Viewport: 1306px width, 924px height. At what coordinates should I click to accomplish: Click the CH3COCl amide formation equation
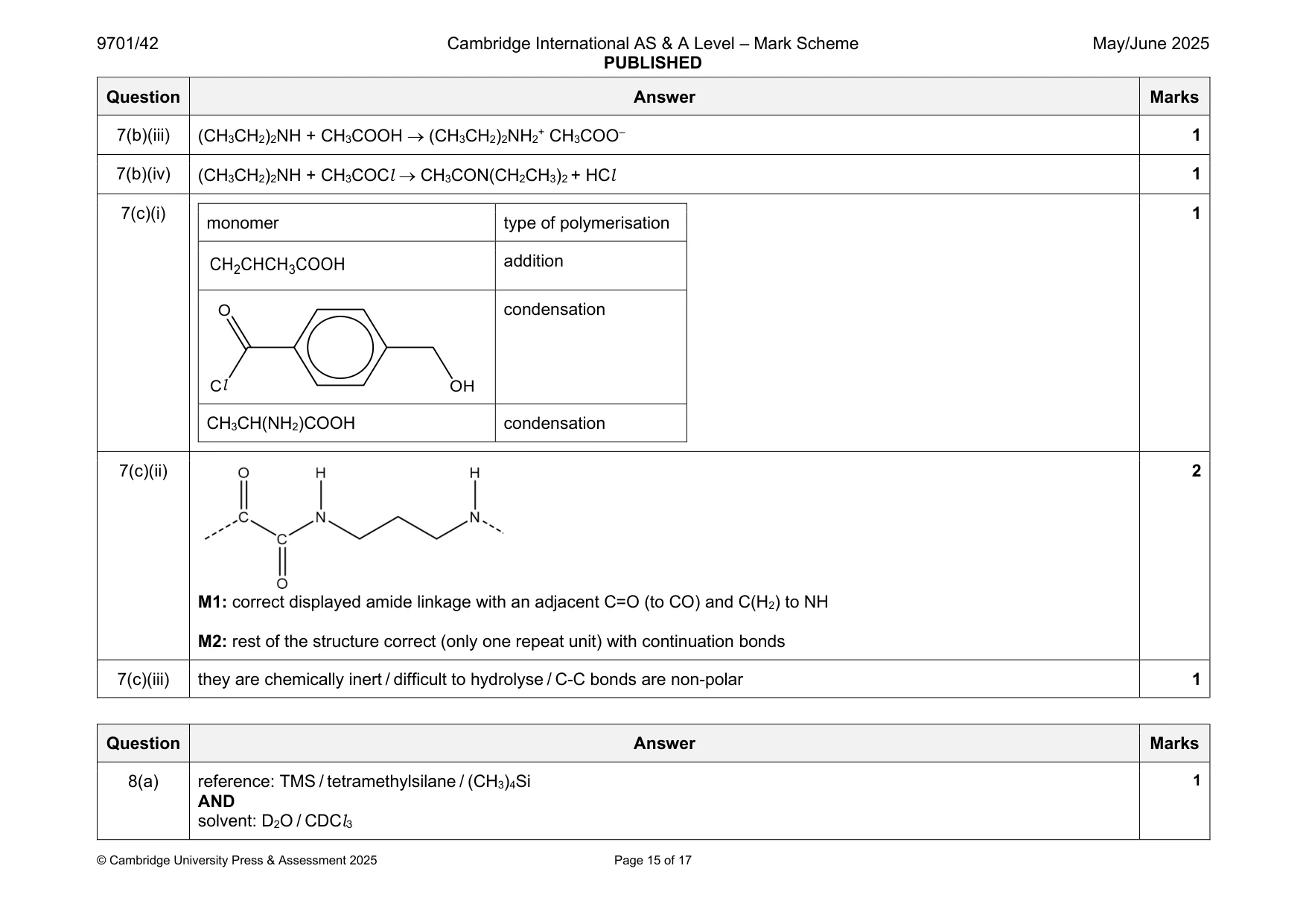pyautogui.click(x=407, y=176)
